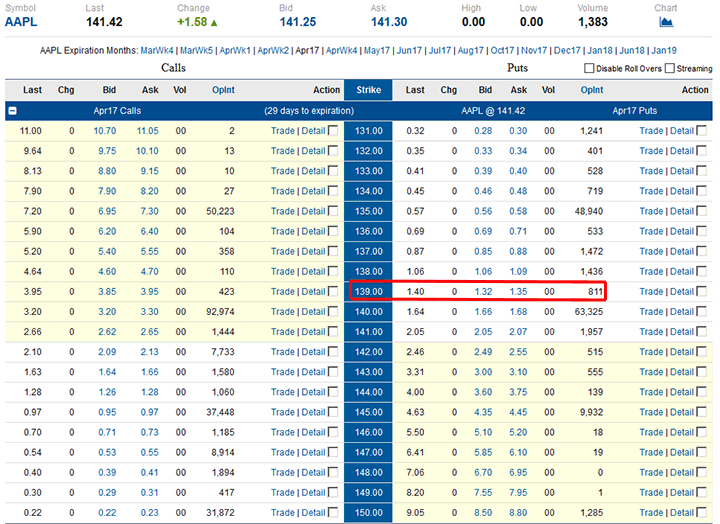Tick call checkbox for 142.00 strike
720x524 pixels.
coord(333,352)
